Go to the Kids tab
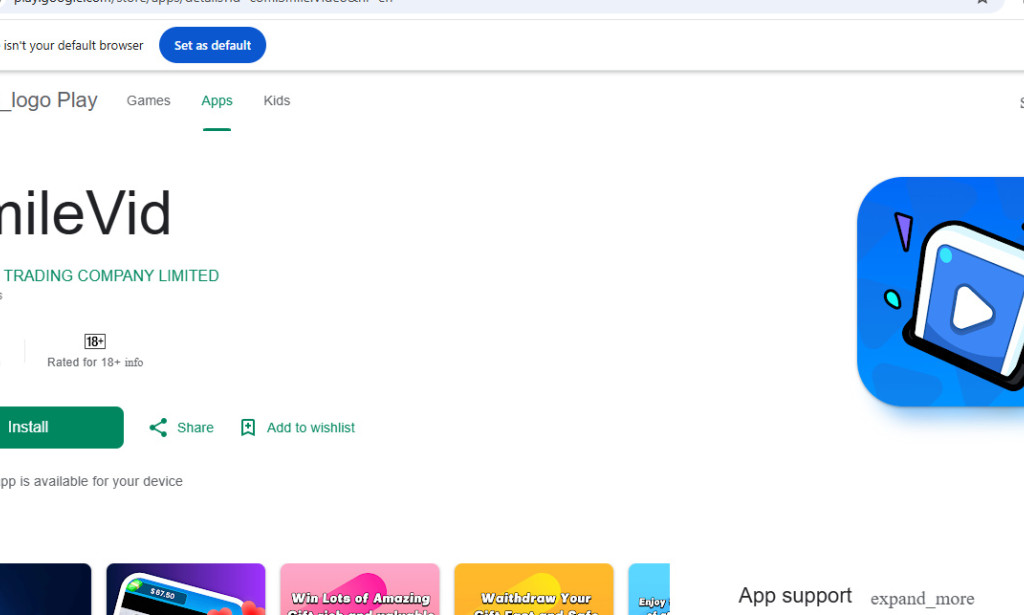 point(277,101)
